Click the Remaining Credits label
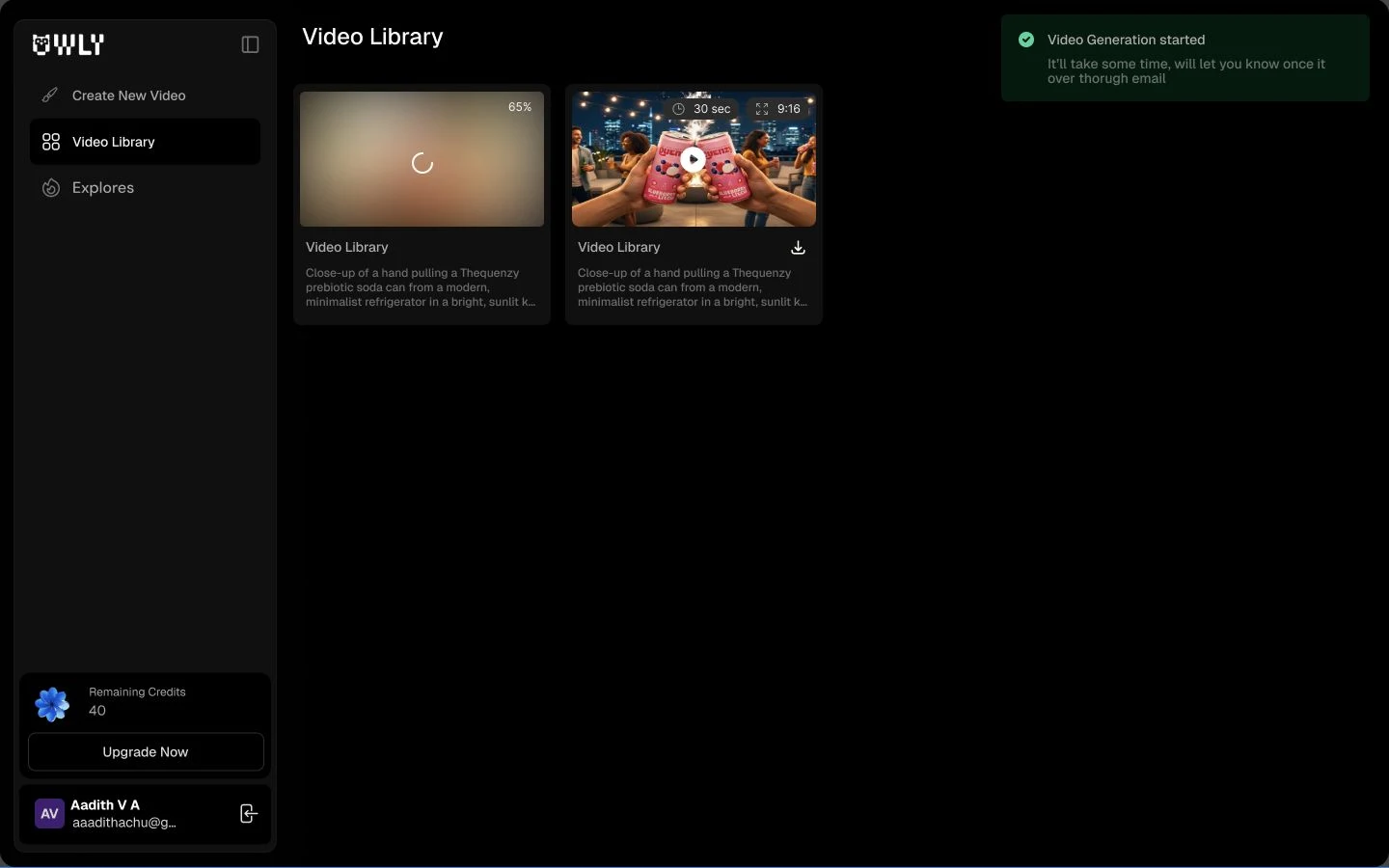 [x=137, y=692]
